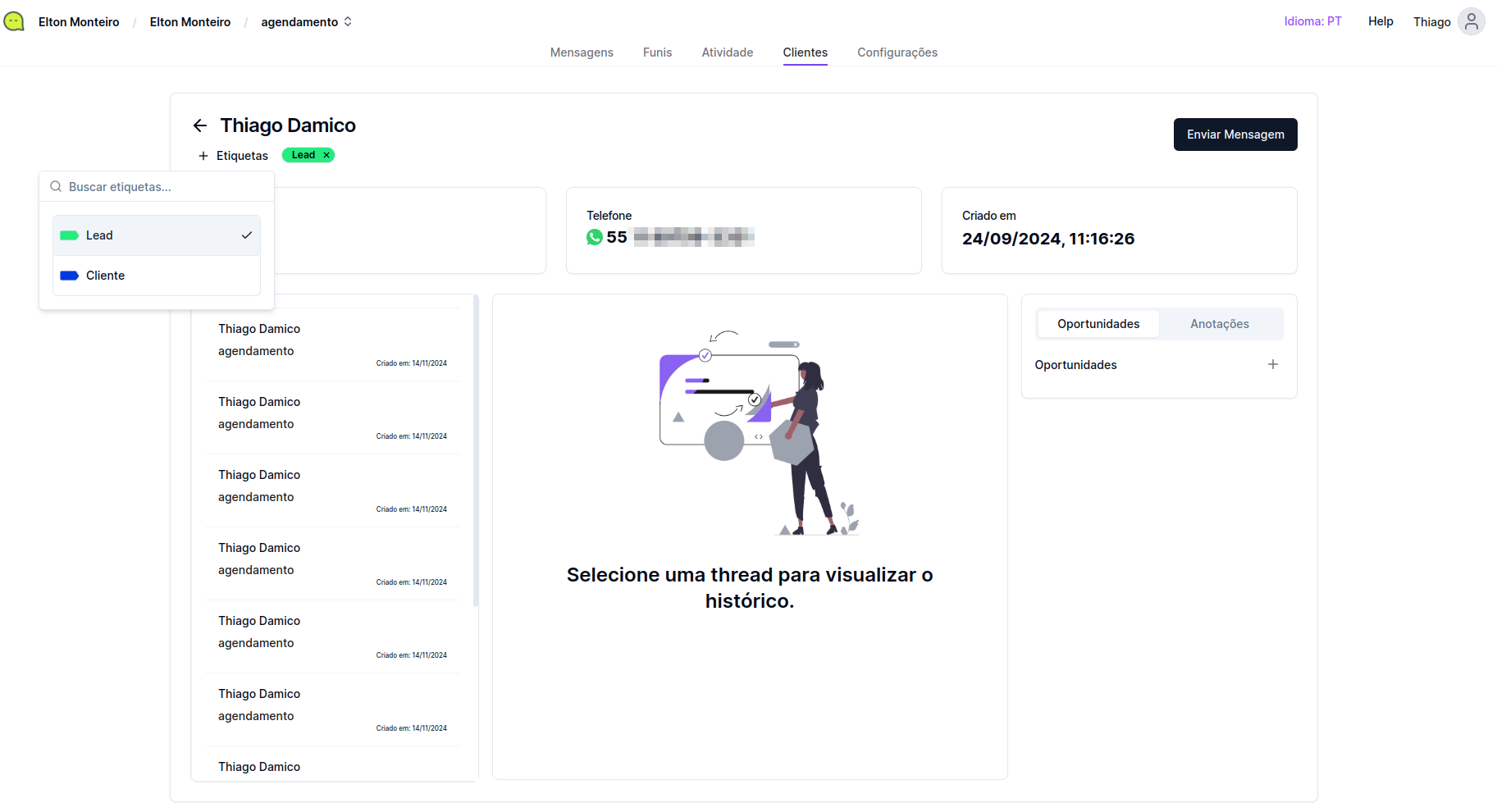Click the plus icon to add Oportunidades
1497x812 pixels.
(1272, 364)
